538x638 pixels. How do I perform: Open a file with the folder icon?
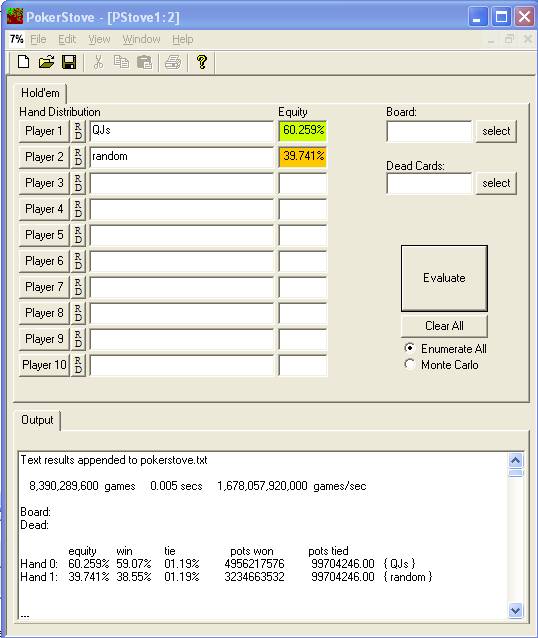[x=46, y=62]
